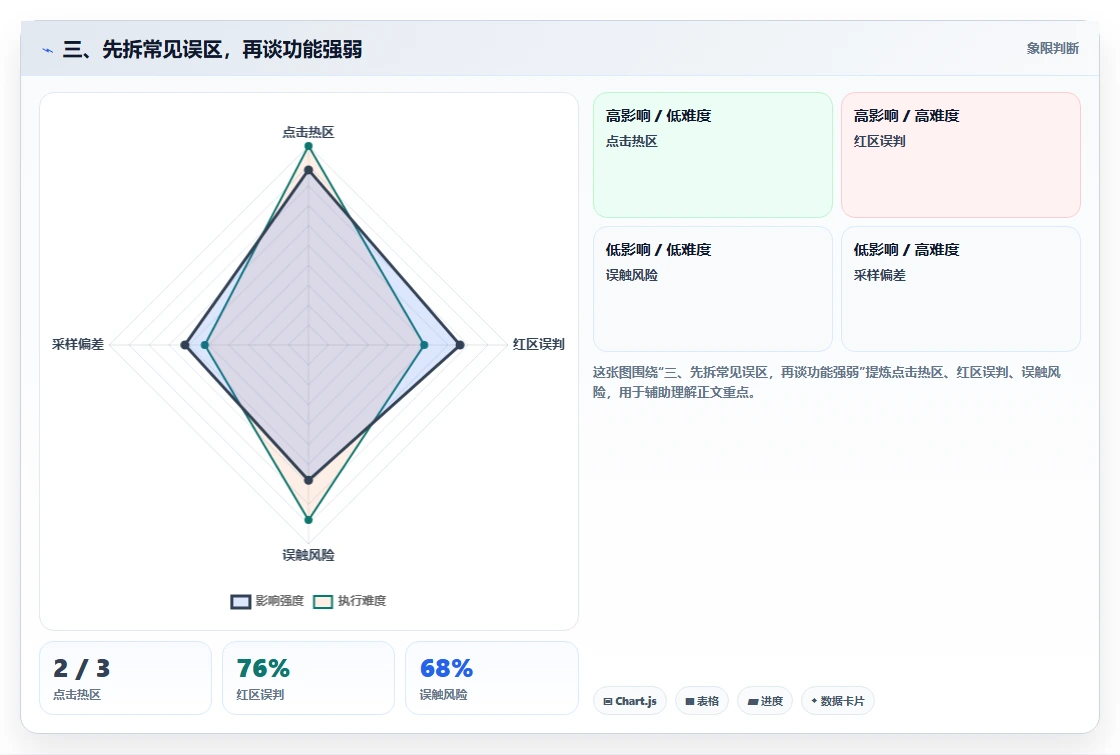Viewport: 1120px width, 755px height.
Task: Click the Chart.js tag chip
Action: pos(629,701)
